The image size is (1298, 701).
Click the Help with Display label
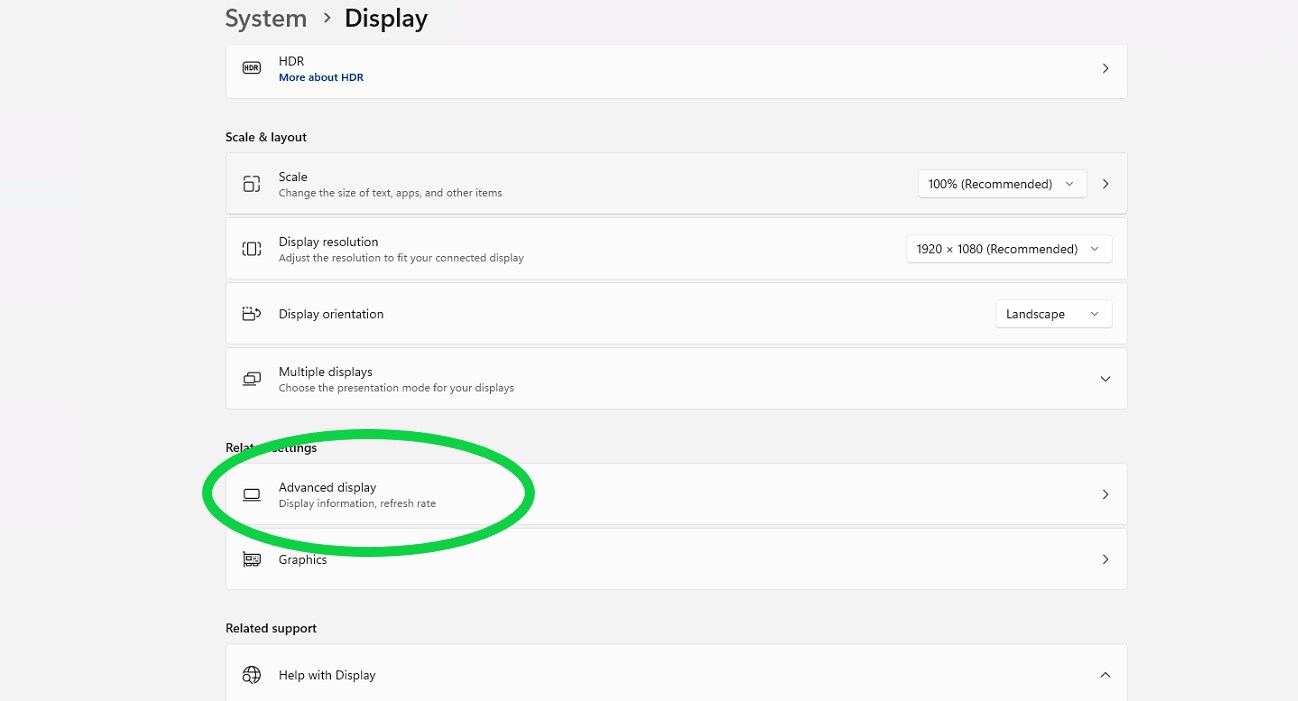[327, 675]
